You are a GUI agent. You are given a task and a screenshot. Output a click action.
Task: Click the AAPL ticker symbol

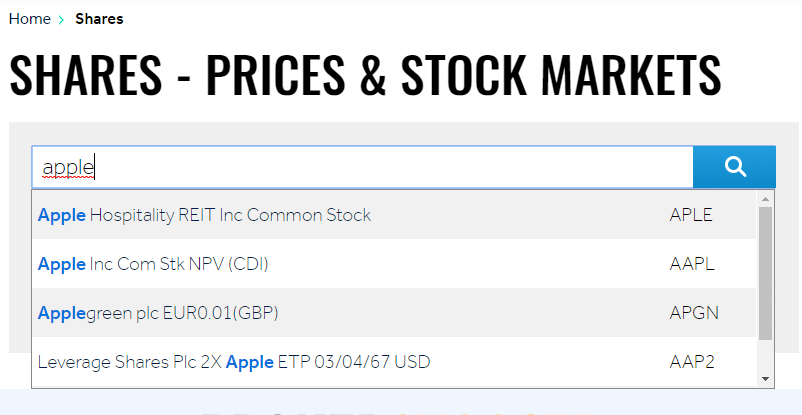point(692,264)
